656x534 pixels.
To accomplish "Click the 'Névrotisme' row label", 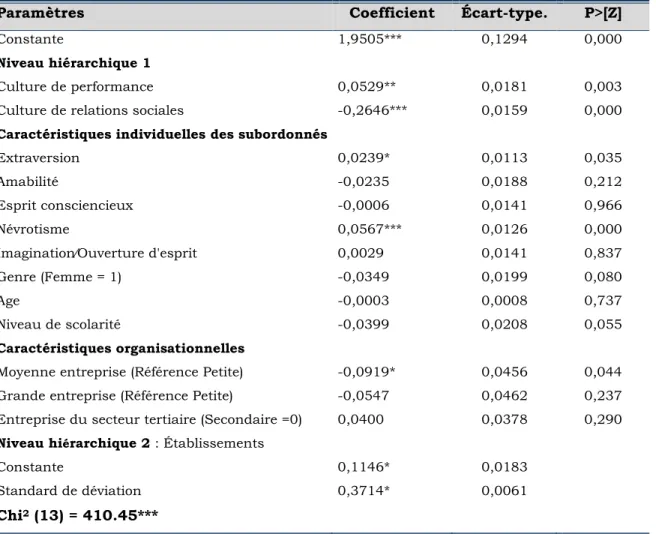I will pyautogui.click(x=34, y=229).
